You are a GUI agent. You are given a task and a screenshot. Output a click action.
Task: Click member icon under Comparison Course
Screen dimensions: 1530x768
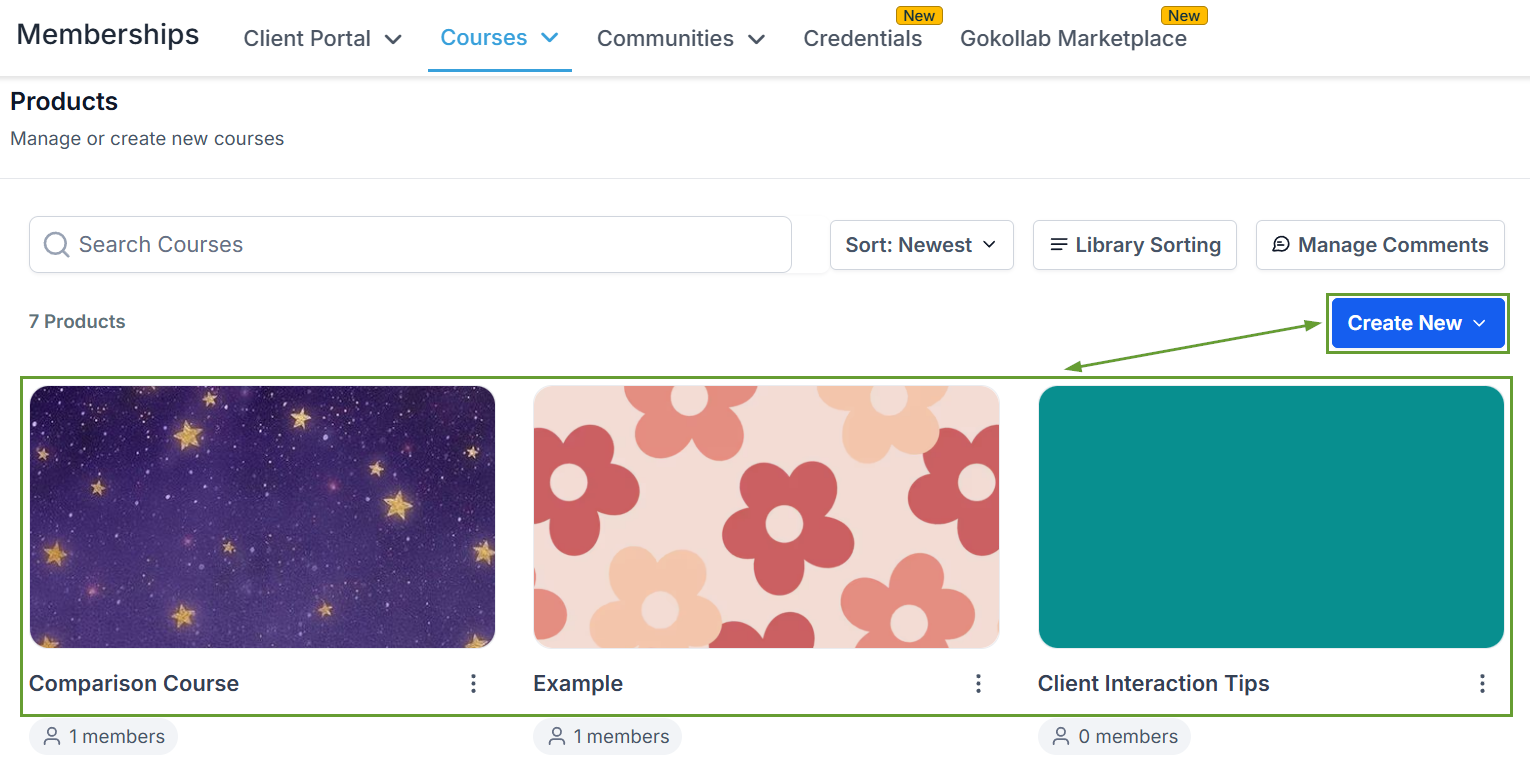52,737
